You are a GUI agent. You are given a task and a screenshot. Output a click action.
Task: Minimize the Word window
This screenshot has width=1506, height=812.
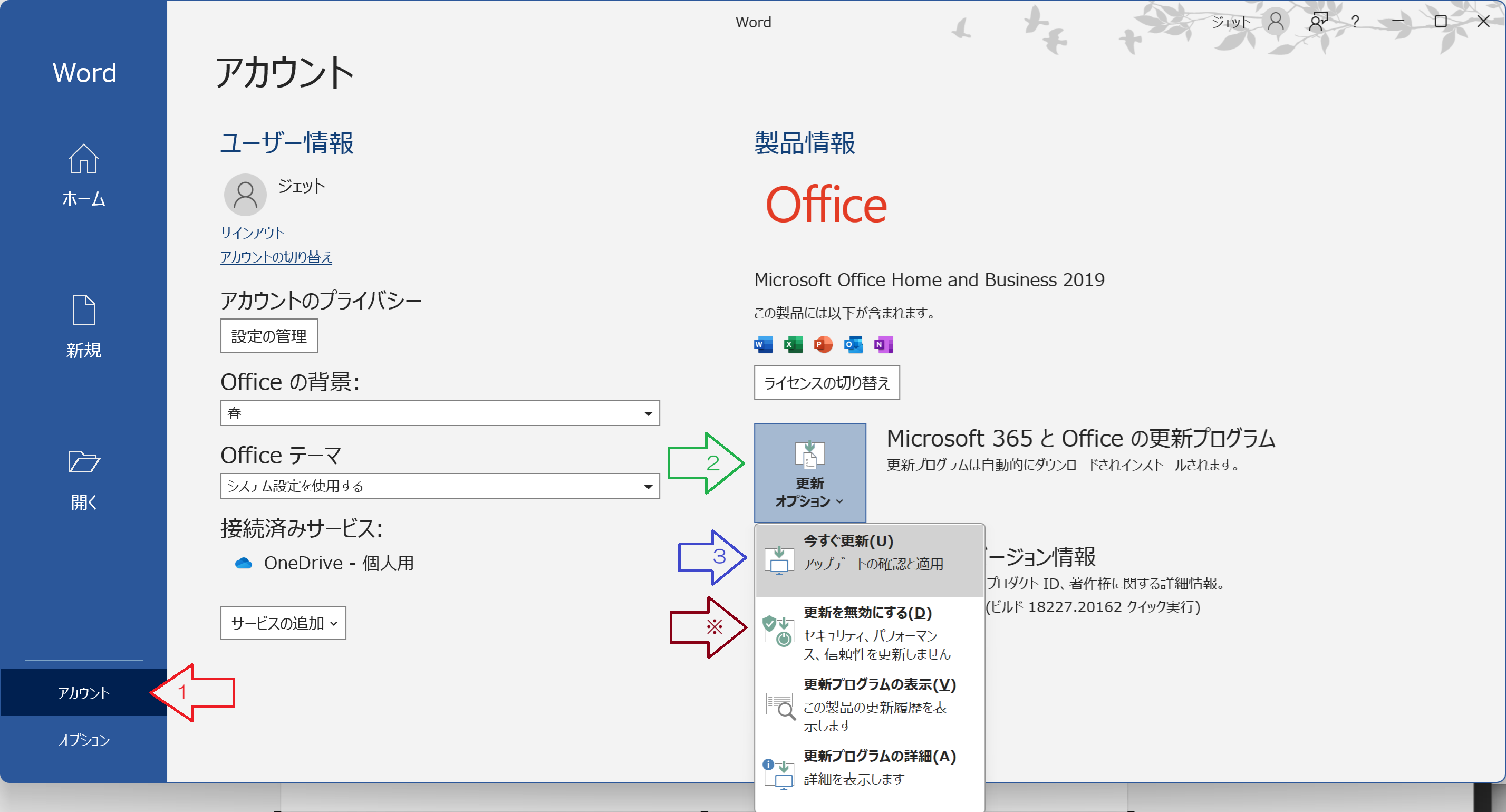pos(1398,22)
